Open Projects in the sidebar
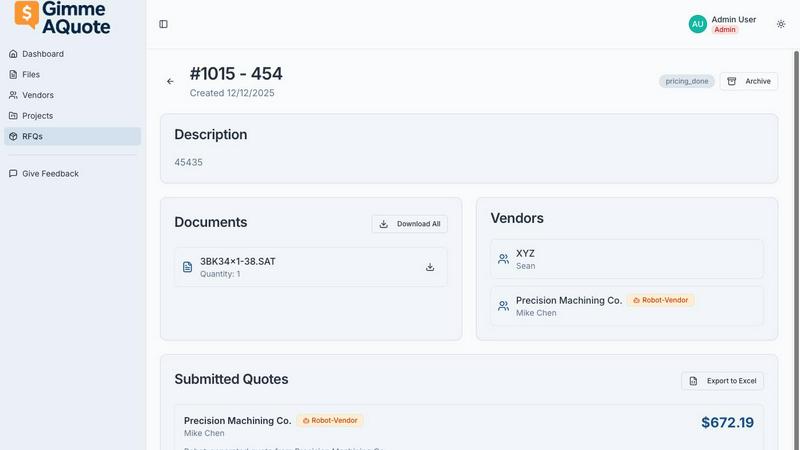This screenshot has width=800, height=450. 72,116
